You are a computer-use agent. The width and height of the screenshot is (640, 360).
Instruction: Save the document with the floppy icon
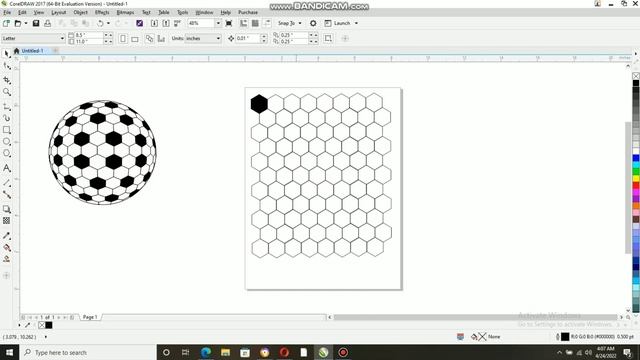36,23
